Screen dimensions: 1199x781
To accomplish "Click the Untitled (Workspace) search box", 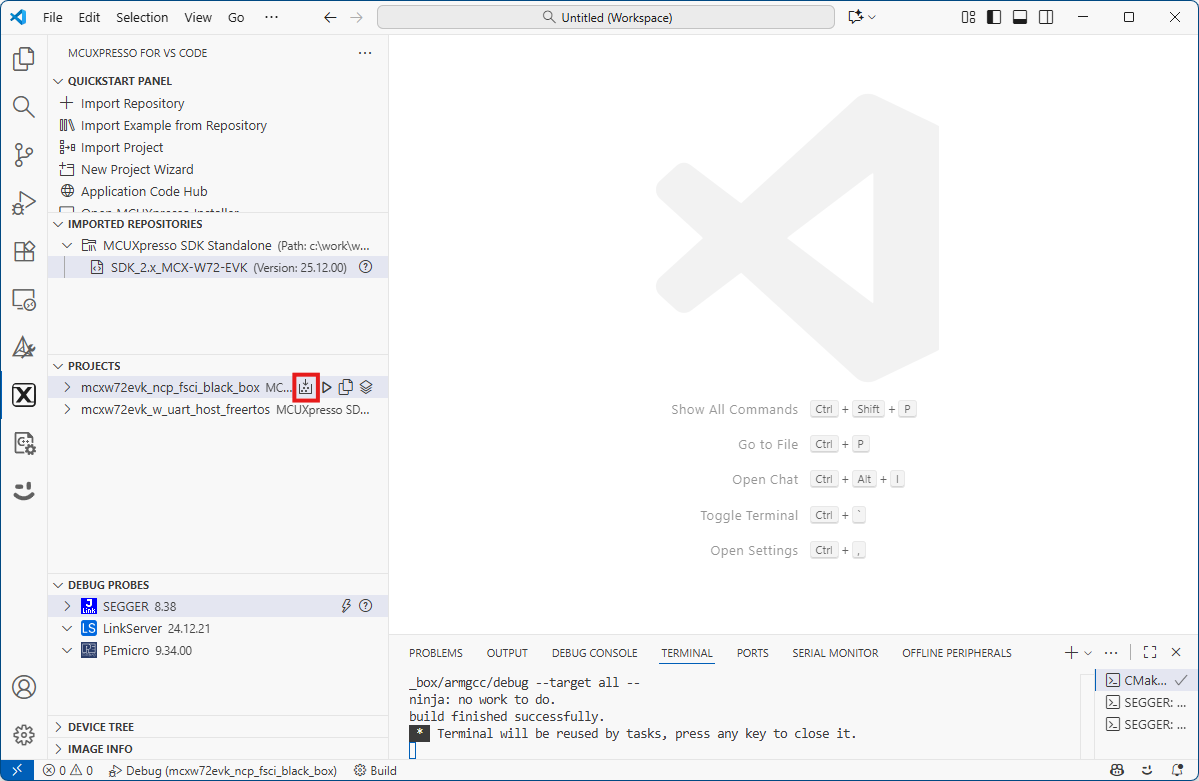I will click(606, 17).
